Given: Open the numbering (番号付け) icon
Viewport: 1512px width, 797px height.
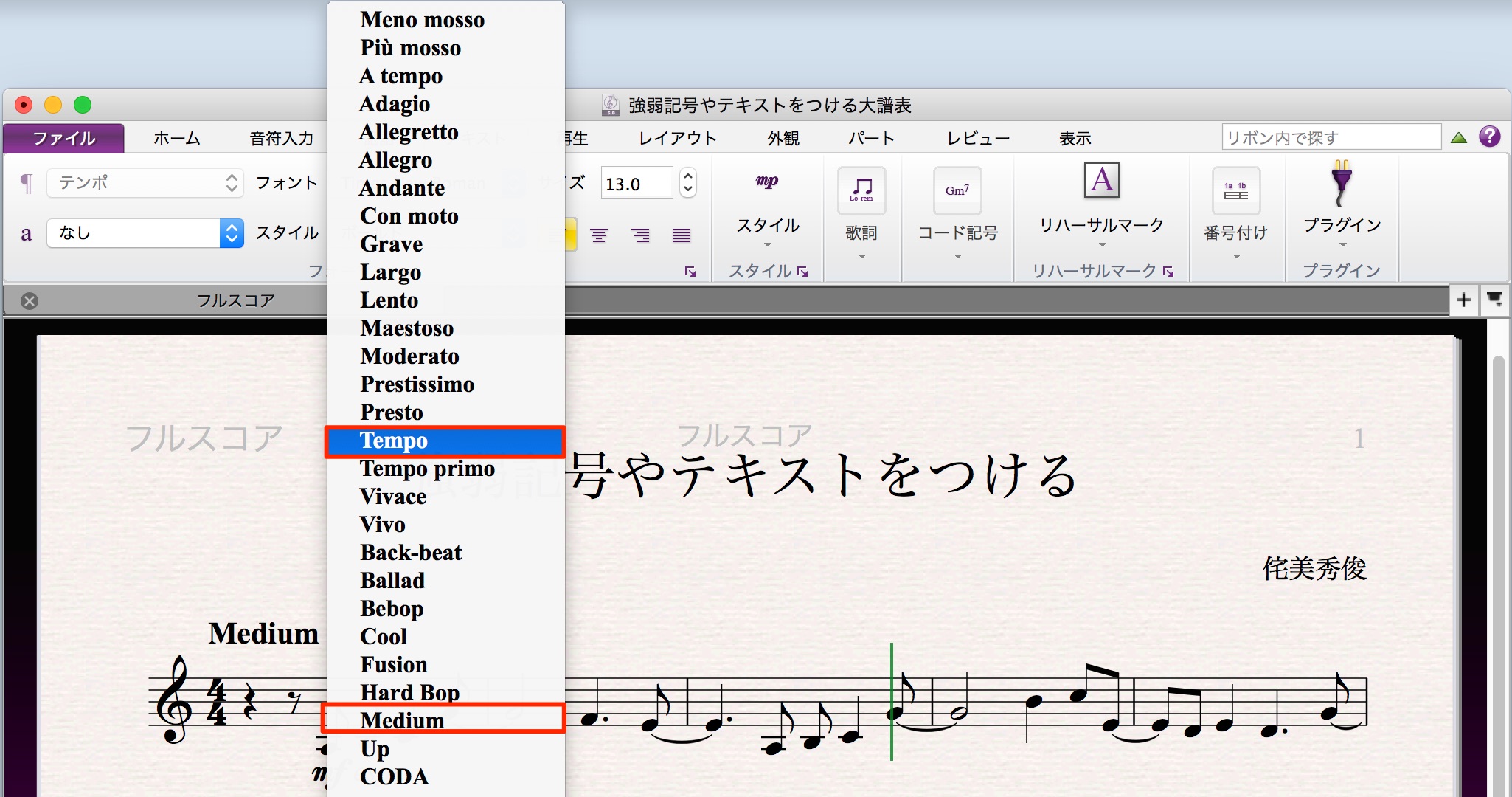Looking at the screenshot, I should [1235, 190].
